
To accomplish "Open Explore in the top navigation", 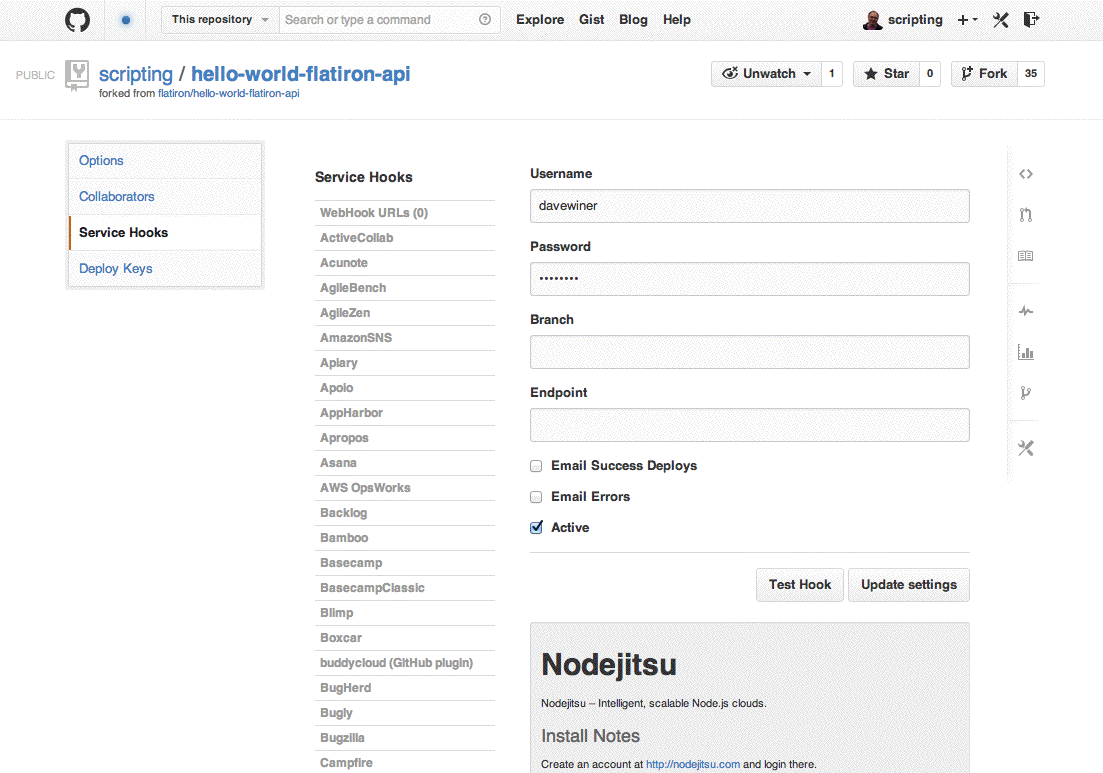I will 540,20.
